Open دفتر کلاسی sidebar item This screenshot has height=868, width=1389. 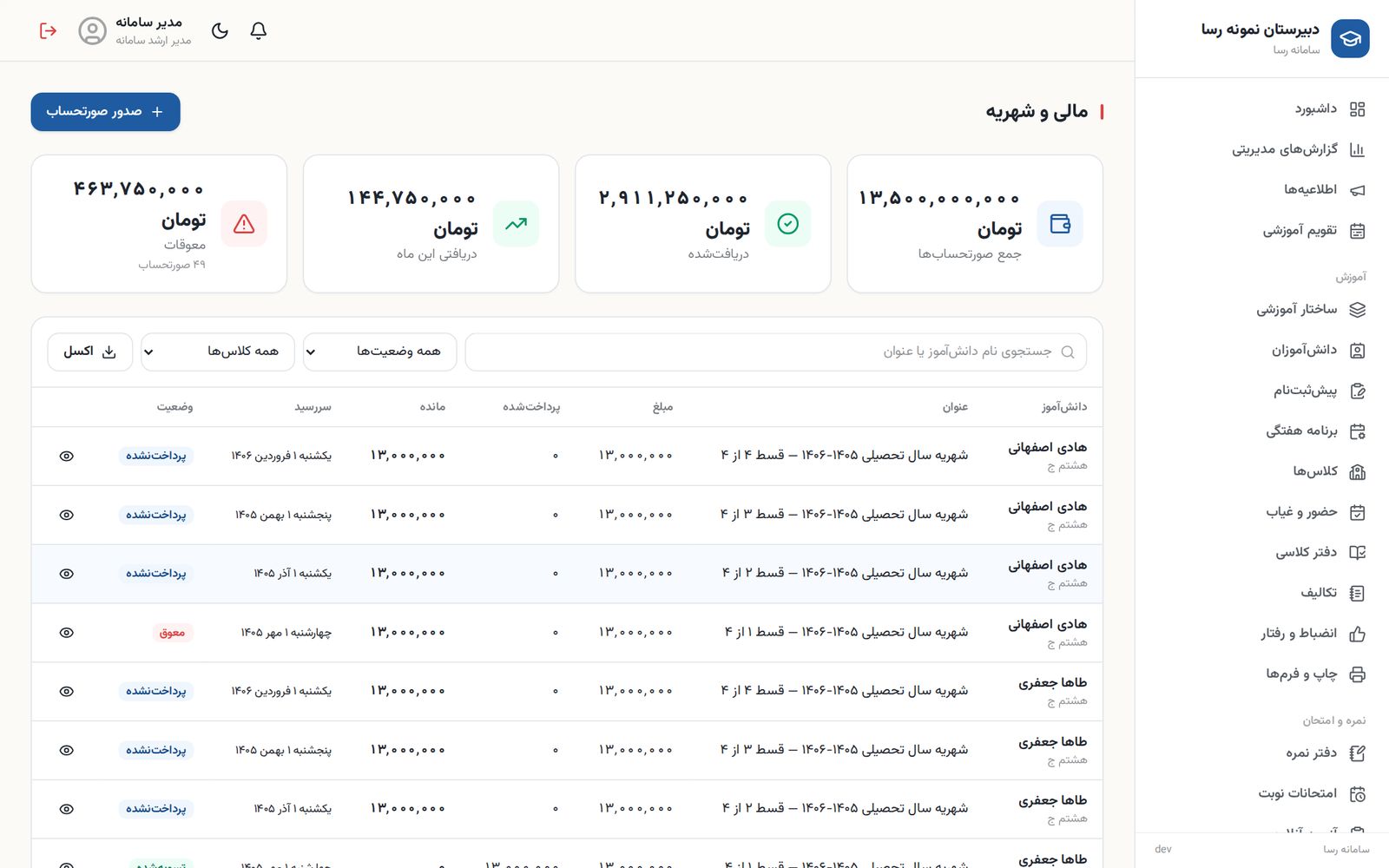pos(1262,552)
